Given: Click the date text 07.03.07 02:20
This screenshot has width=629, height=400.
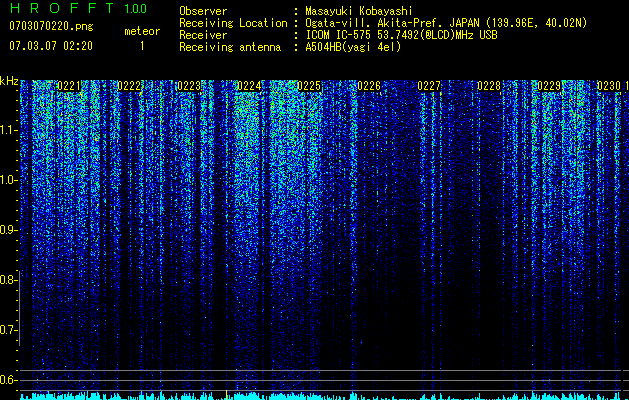Looking at the screenshot, I should [x=51, y=46].
